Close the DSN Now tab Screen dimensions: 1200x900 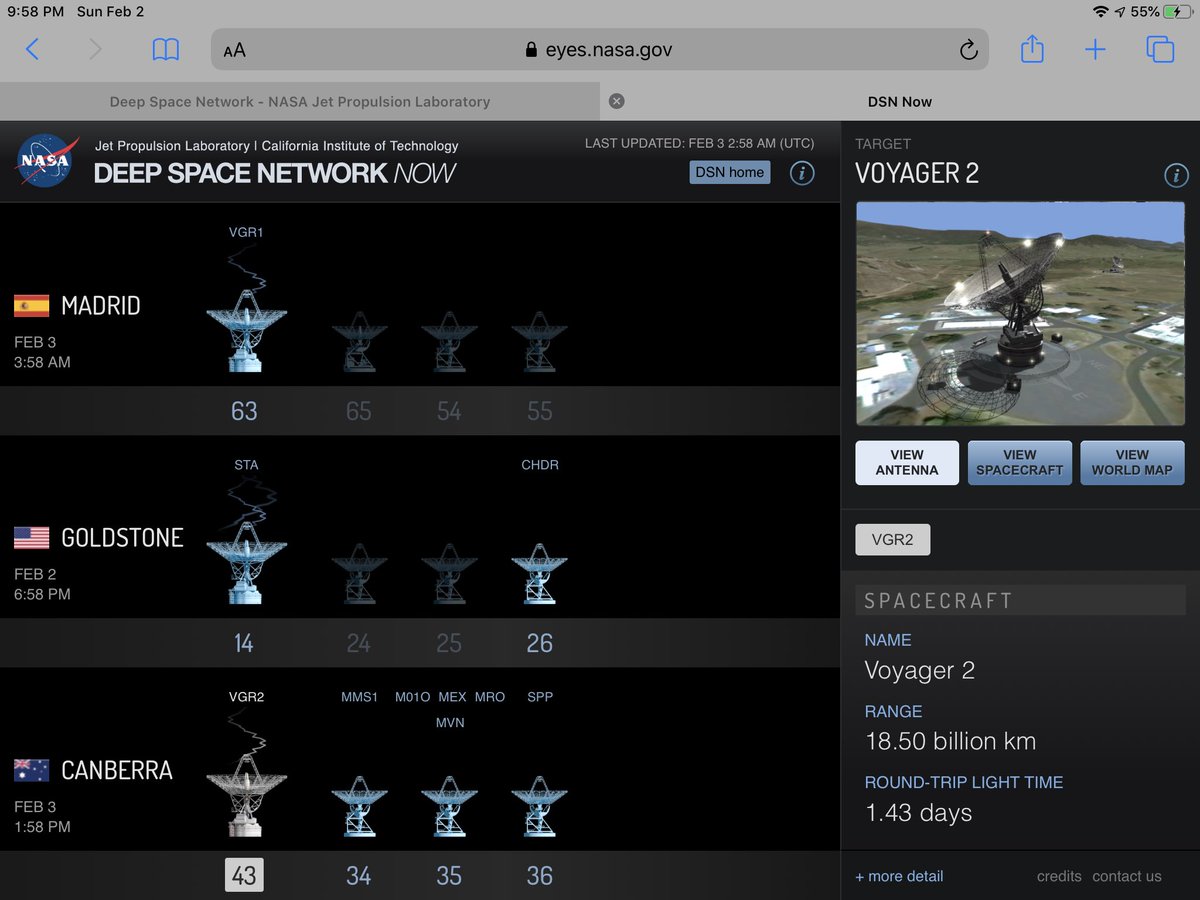coord(617,101)
